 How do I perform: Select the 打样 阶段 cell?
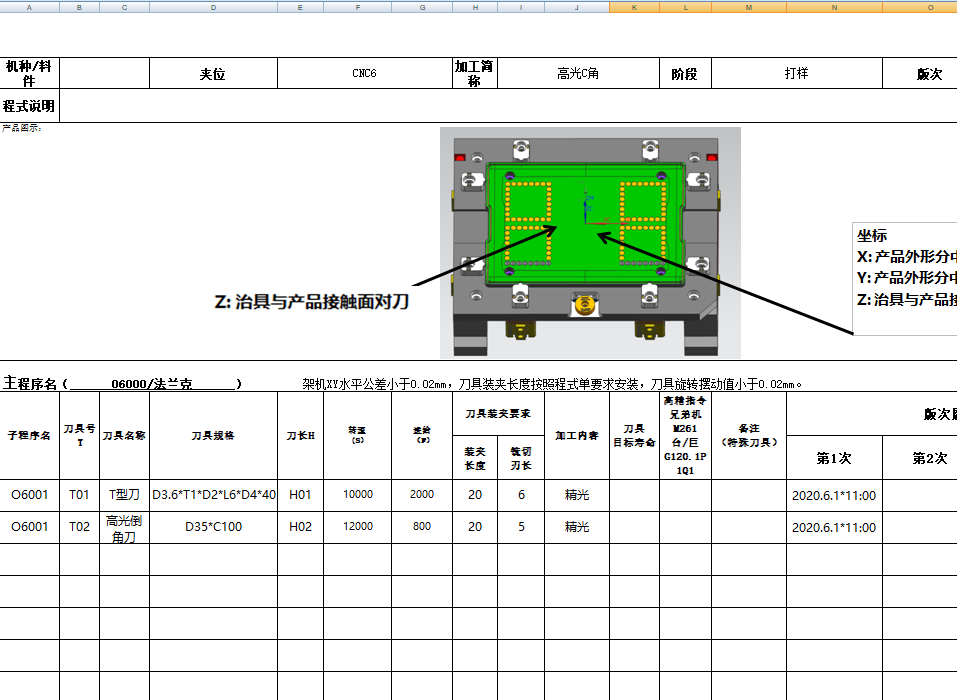click(796, 72)
